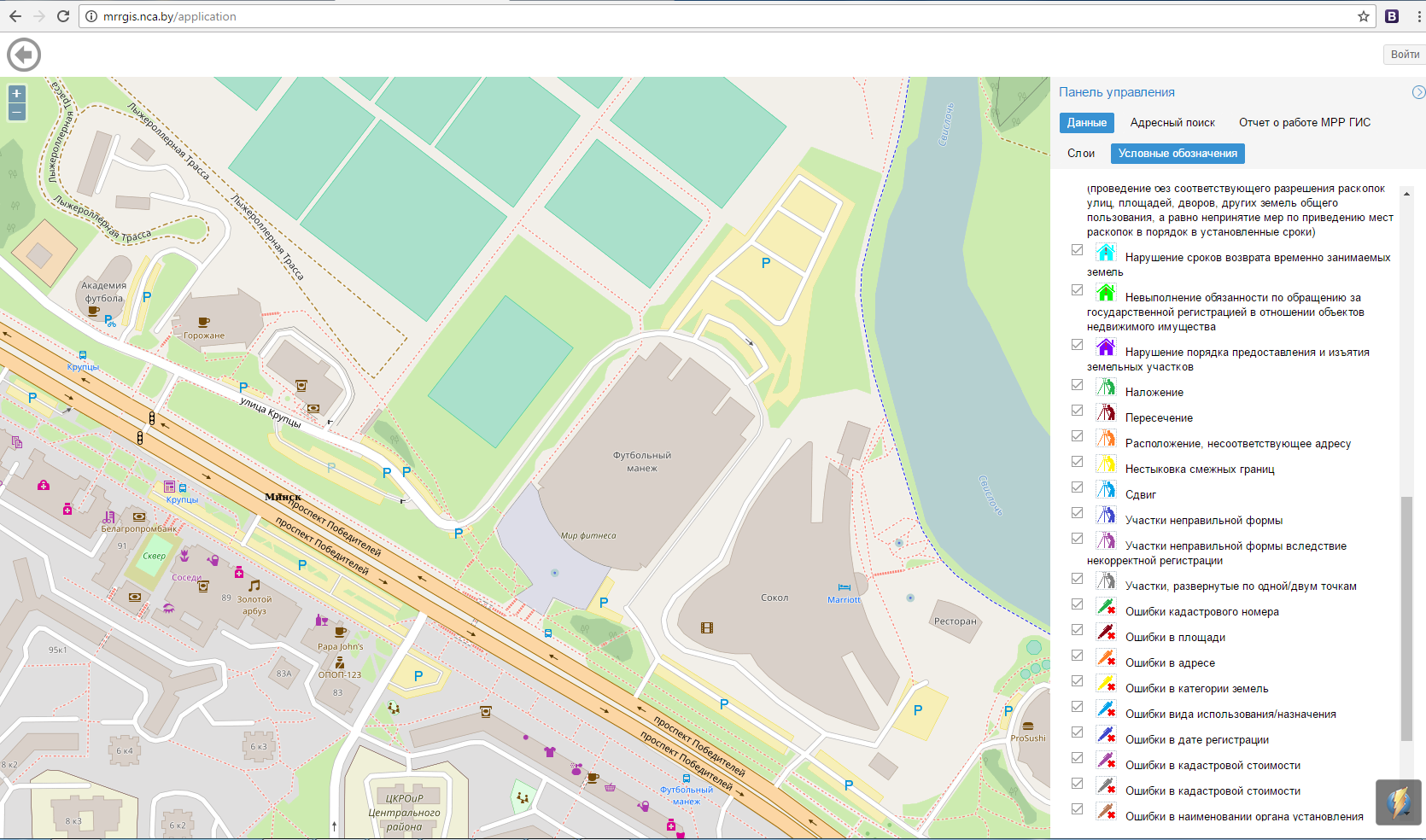Click the map zoom in plus button

[x=16, y=94]
